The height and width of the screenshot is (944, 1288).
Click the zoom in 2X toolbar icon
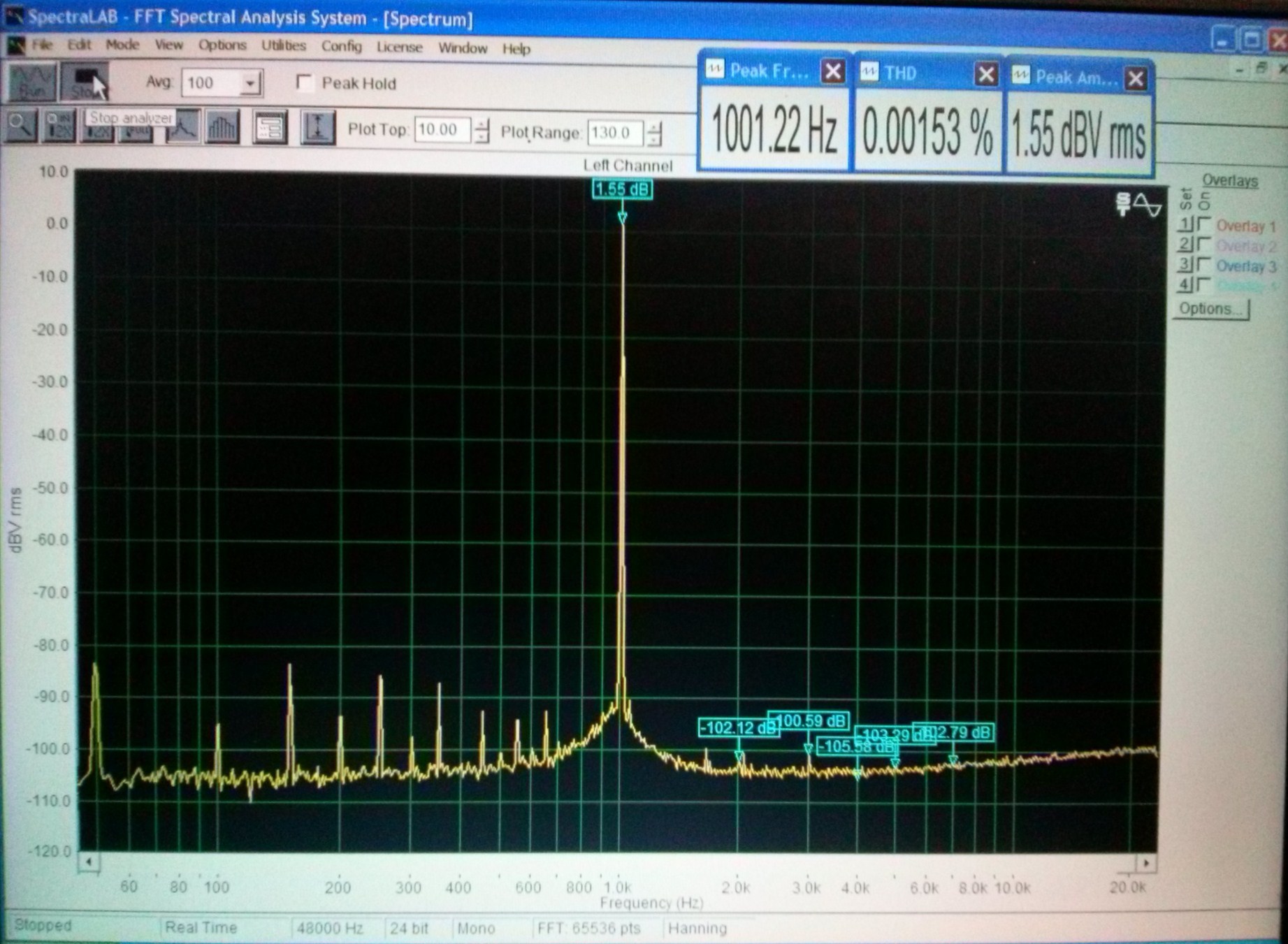[59, 126]
